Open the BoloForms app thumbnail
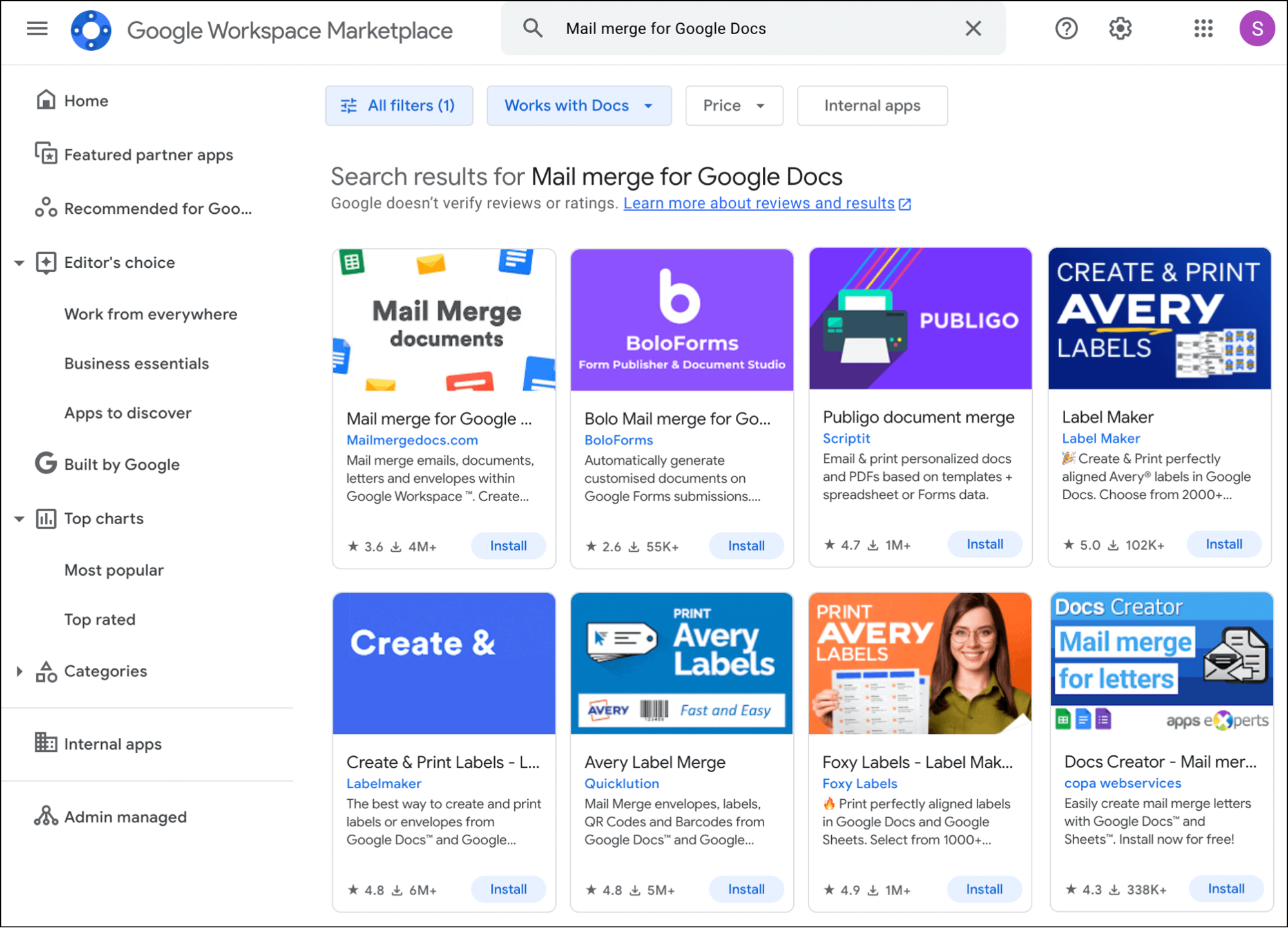Viewport: 1288px width, 928px height. tap(681, 319)
